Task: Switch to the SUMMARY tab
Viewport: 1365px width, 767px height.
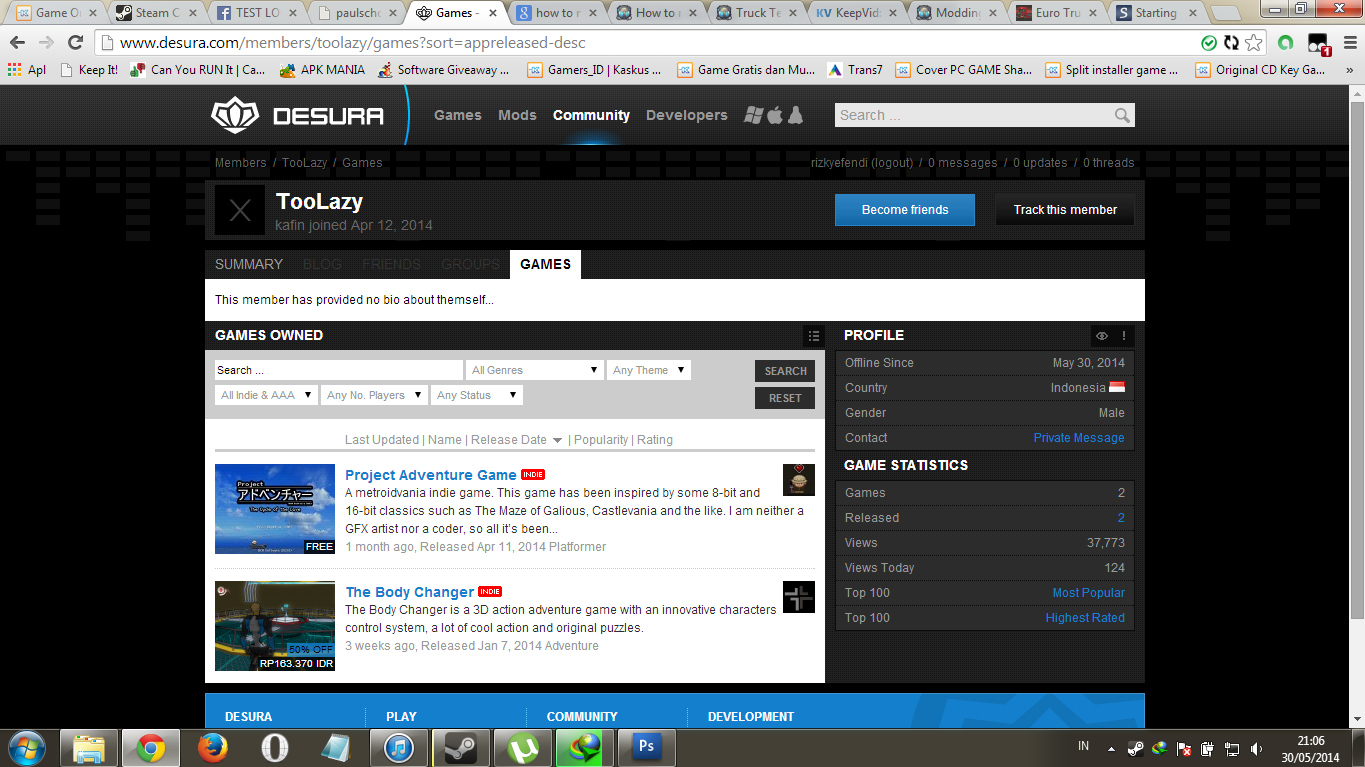Action: (x=249, y=264)
